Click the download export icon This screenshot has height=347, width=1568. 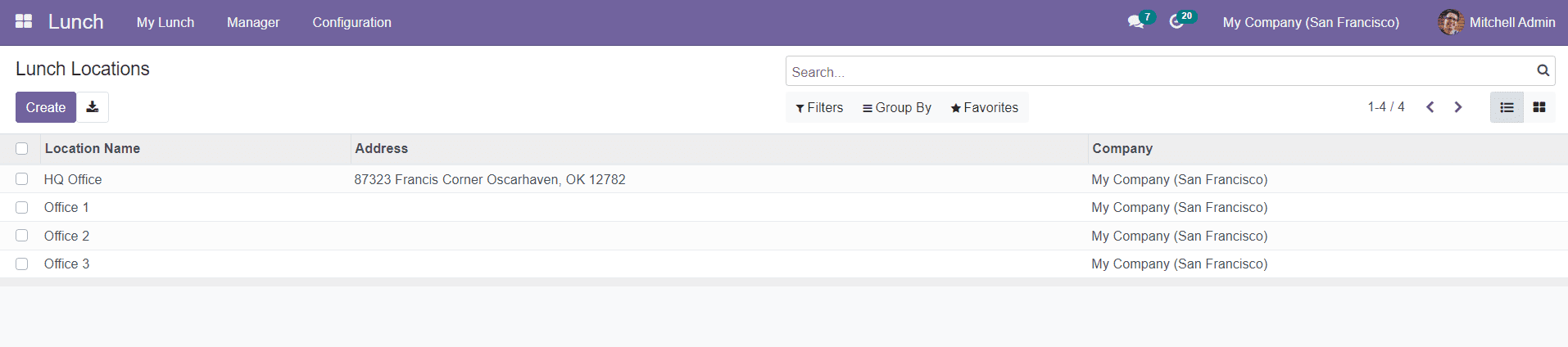click(x=93, y=107)
